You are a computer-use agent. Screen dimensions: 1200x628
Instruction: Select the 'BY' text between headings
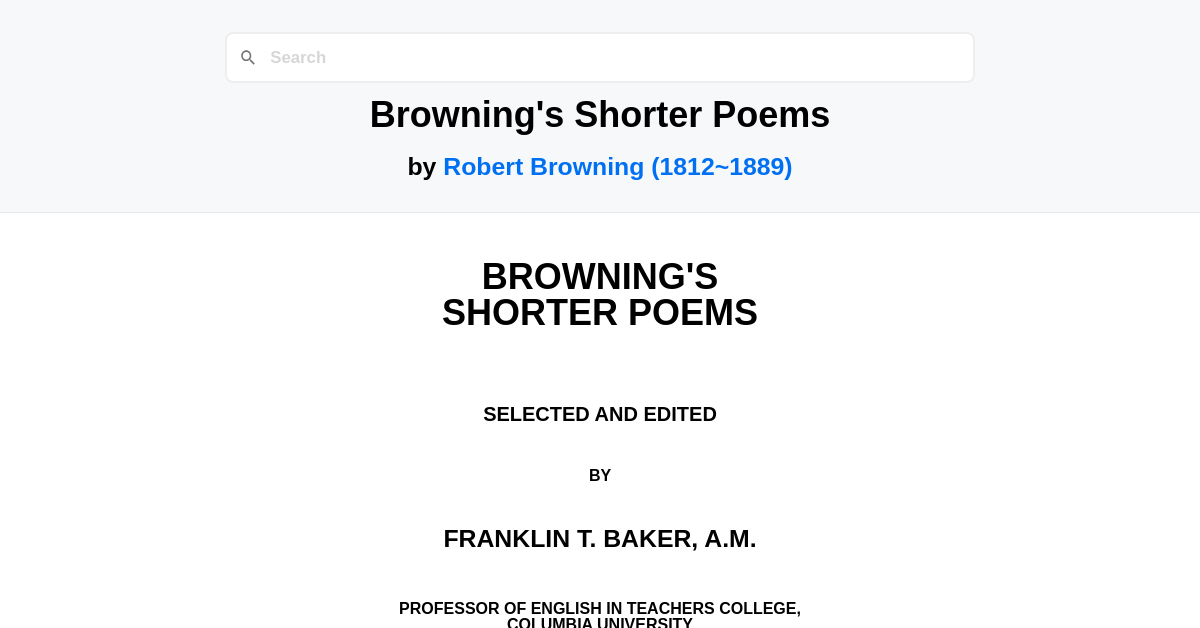click(x=600, y=475)
